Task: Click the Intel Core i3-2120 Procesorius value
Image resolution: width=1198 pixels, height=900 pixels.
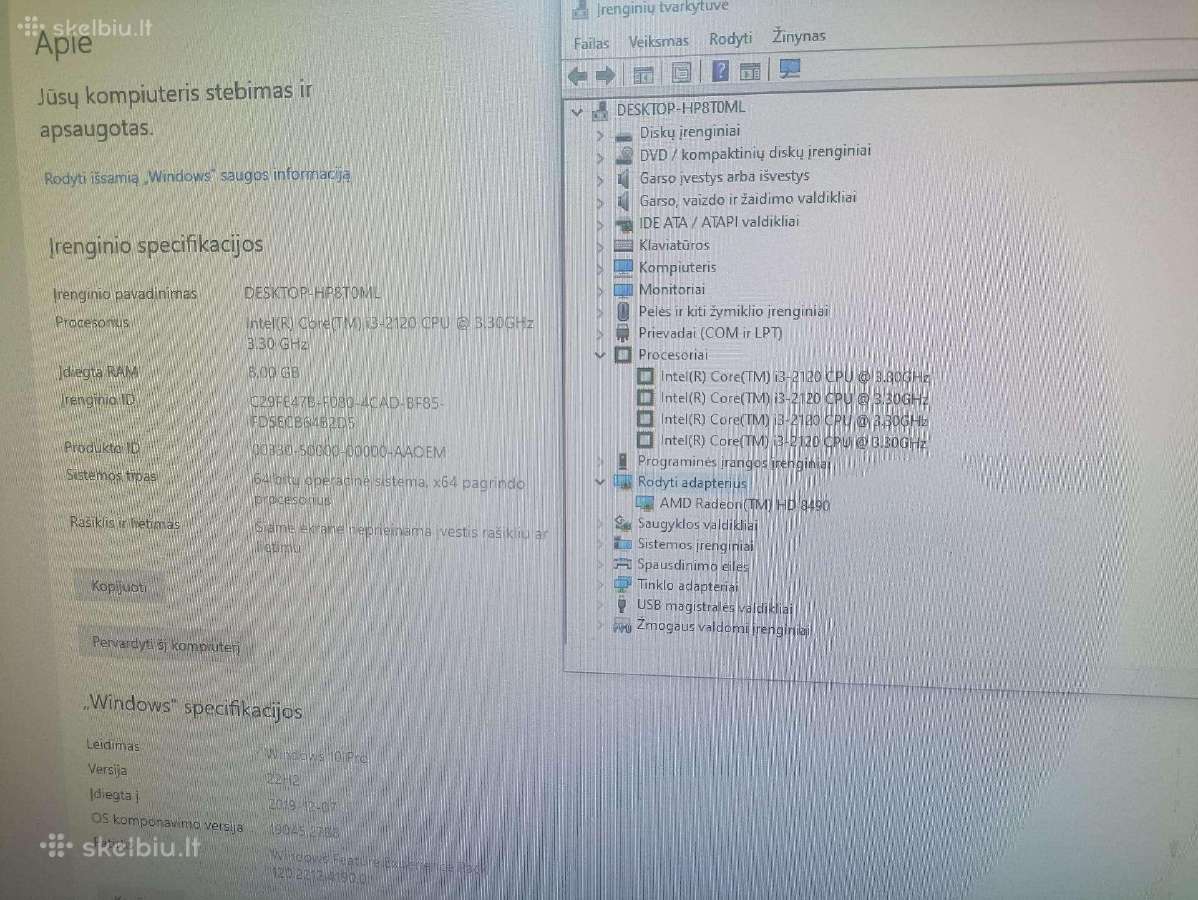Action: [390, 333]
